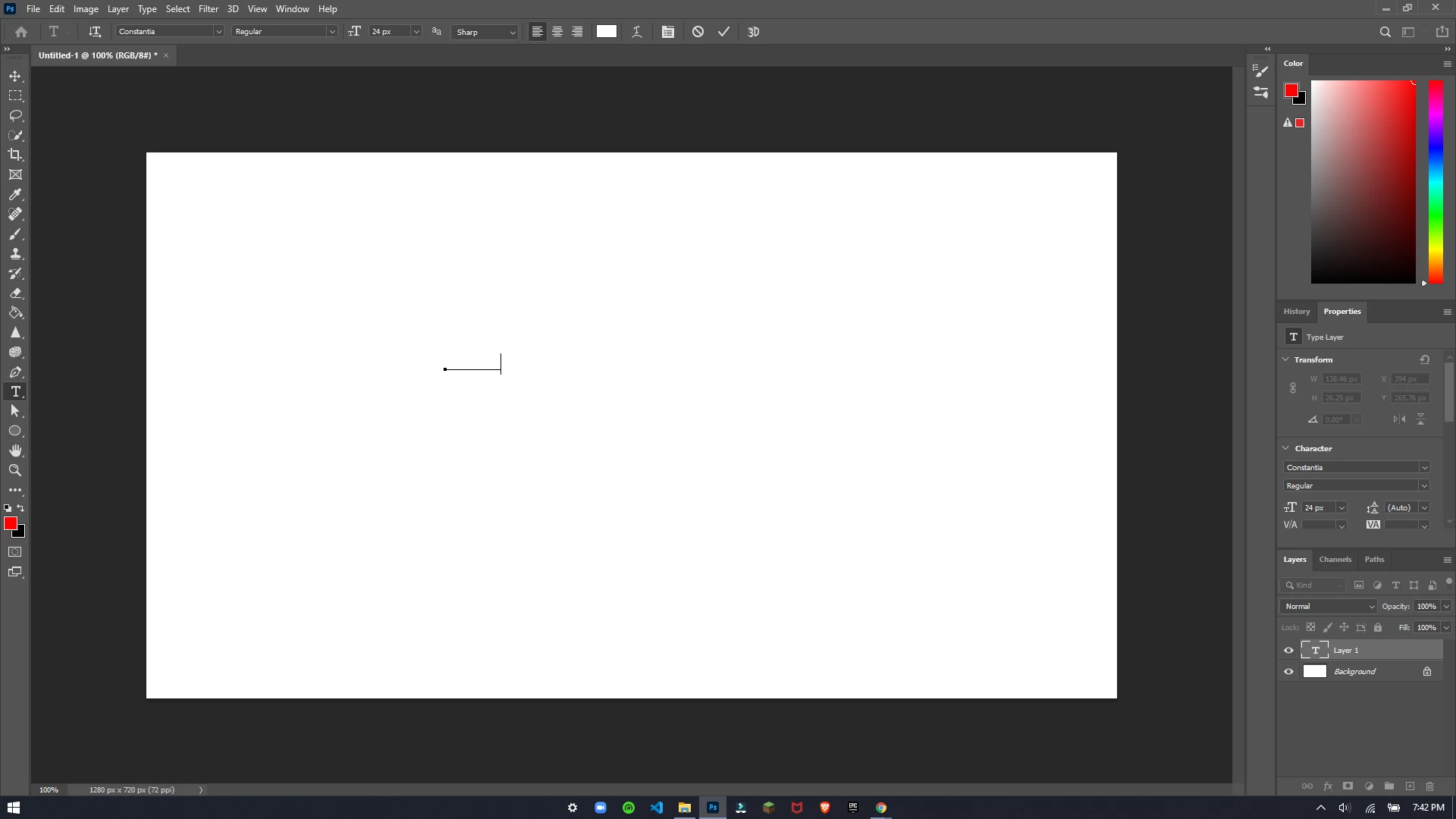1456x819 pixels.
Task: Open the Filter menu
Action: (208, 9)
